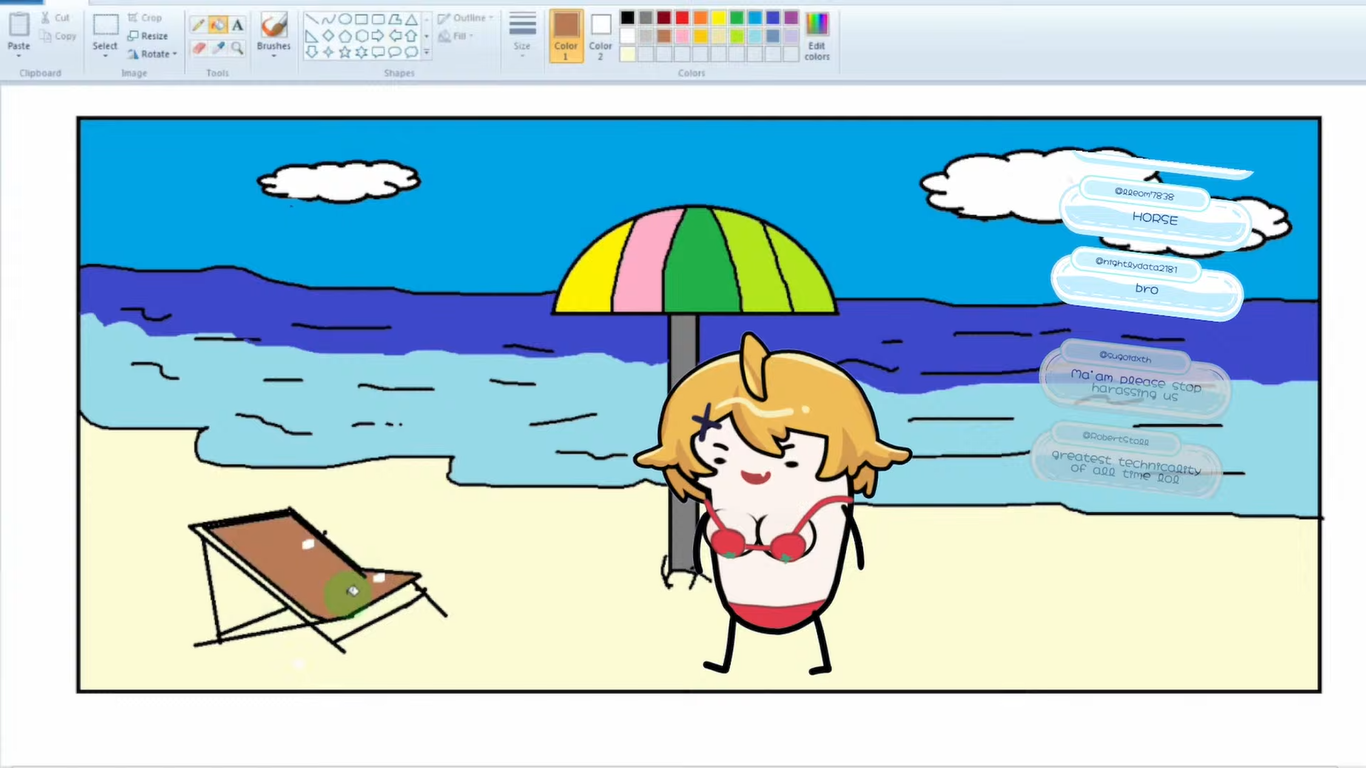The height and width of the screenshot is (768, 1366).
Task: Select the Magnifier tool
Action: (x=237, y=47)
